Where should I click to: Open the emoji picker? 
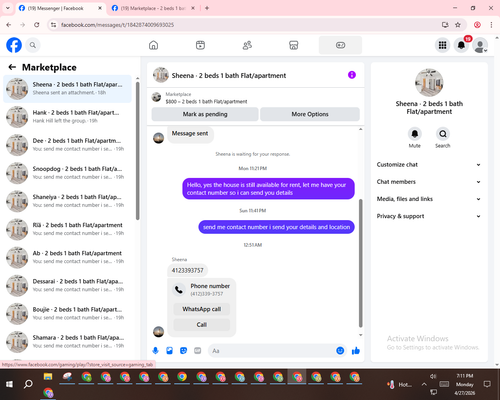[x=340, y=351]
